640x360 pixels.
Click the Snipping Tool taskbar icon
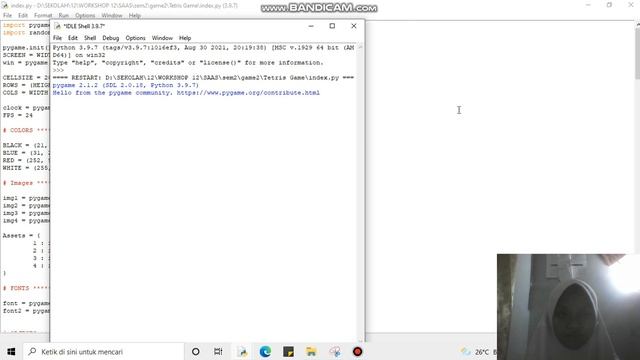335,351
